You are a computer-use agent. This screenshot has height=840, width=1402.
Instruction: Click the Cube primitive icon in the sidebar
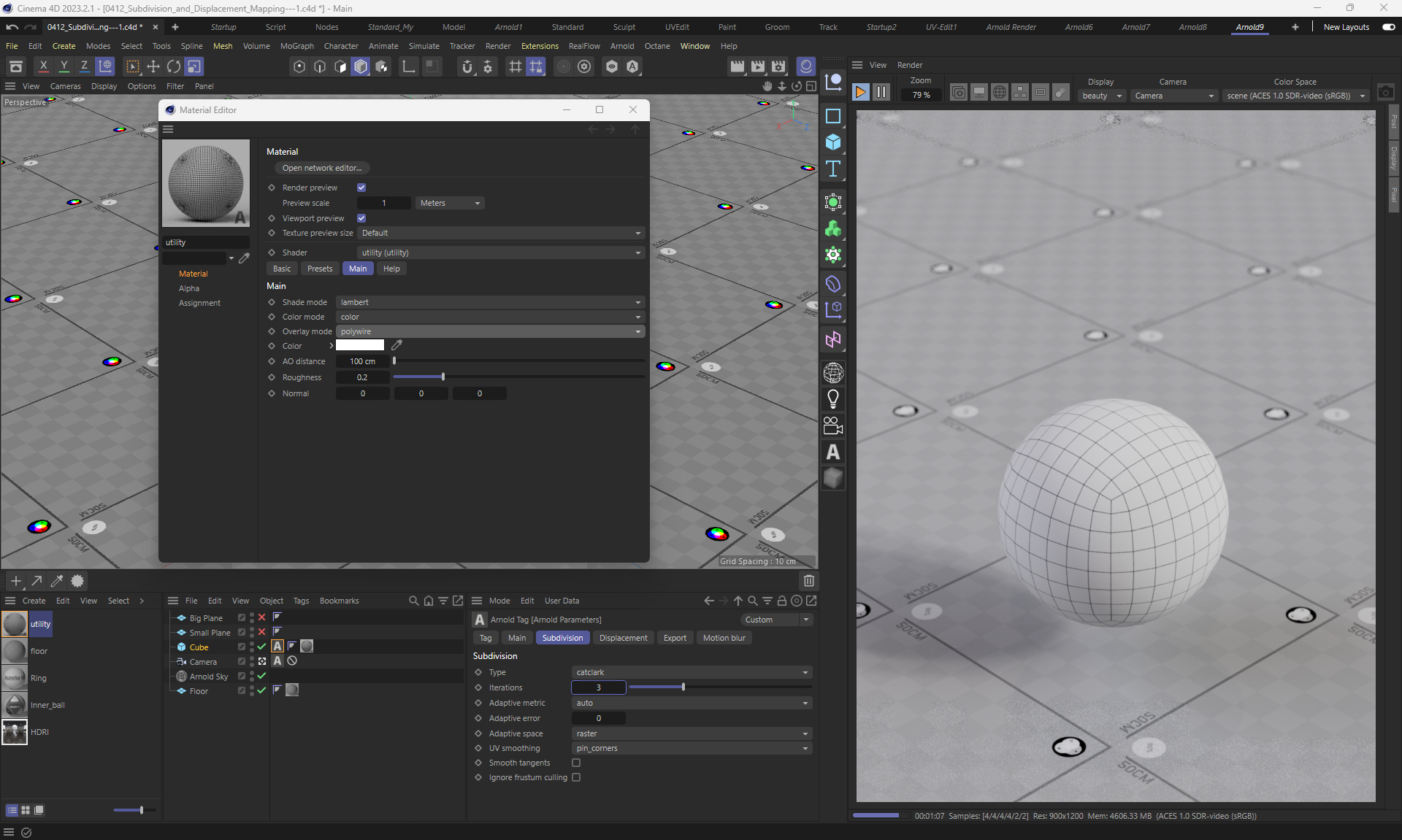[x=832, y=142]
